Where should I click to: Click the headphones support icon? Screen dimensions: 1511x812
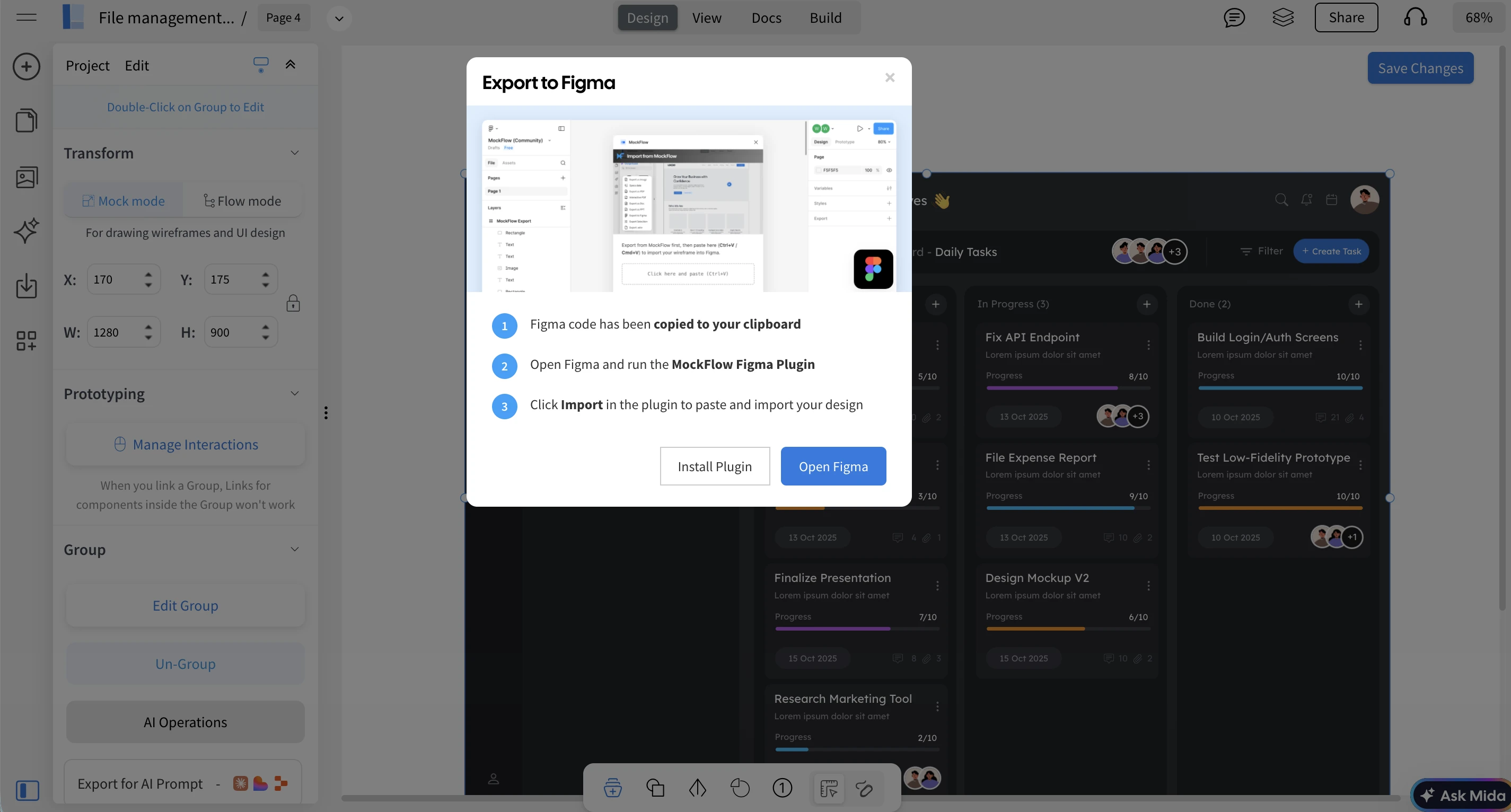tap(1415, 17)
